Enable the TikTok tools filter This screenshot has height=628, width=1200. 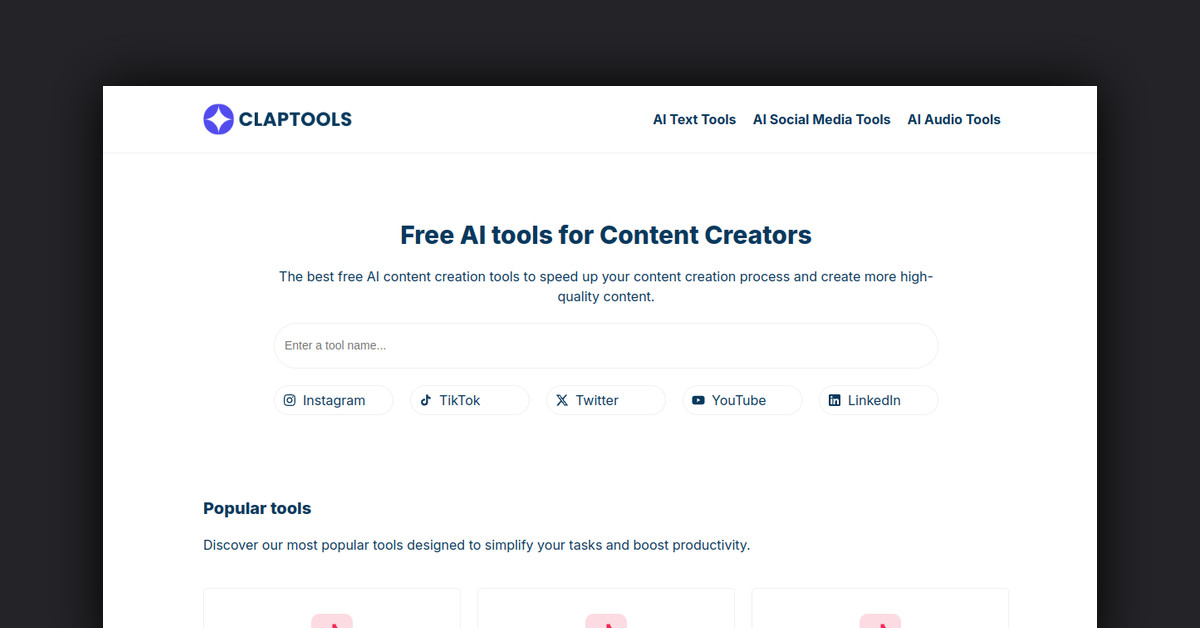click(469, 400)
